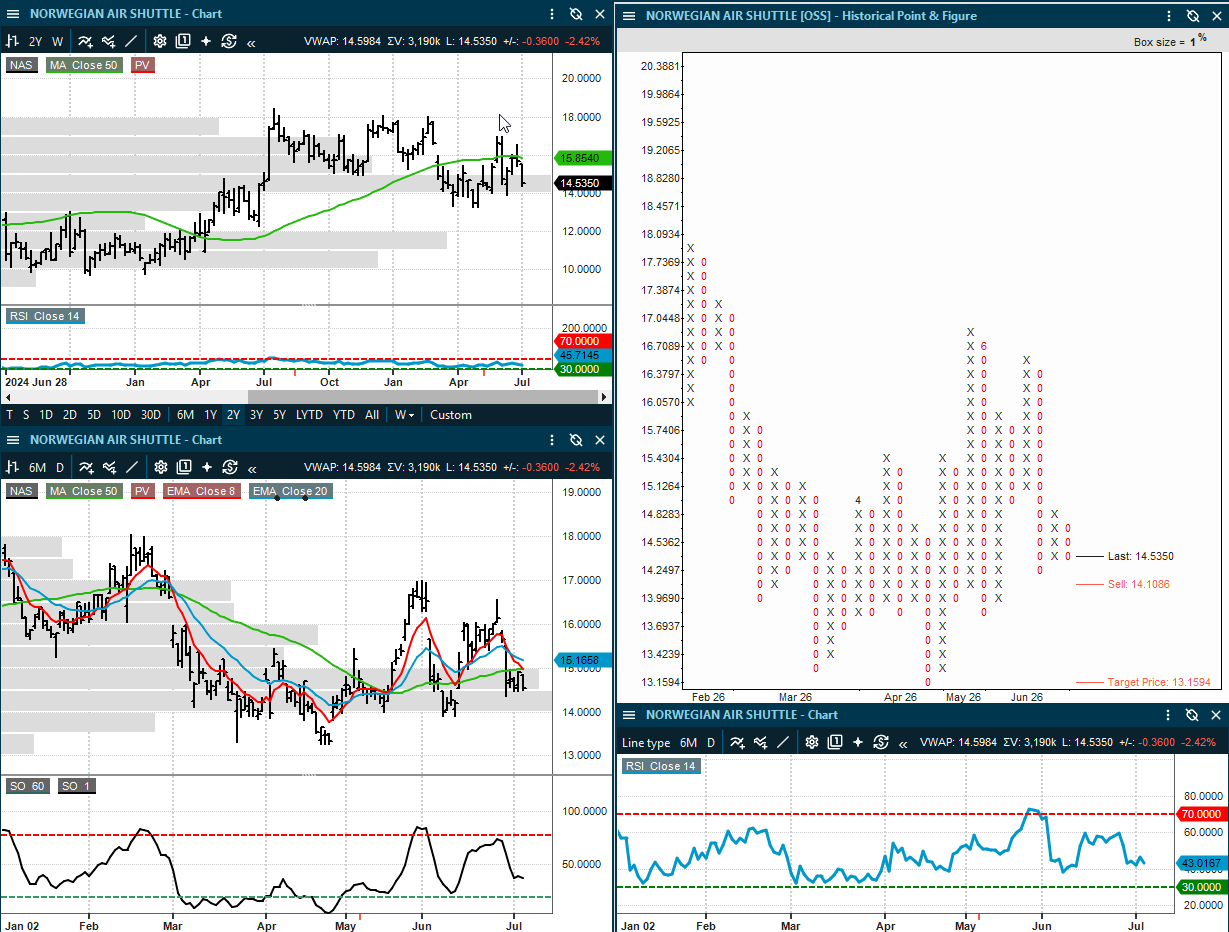
Task: Click crosshair tool in top chart toolbar
Action: pyautogui.click(x=206, y=41)
